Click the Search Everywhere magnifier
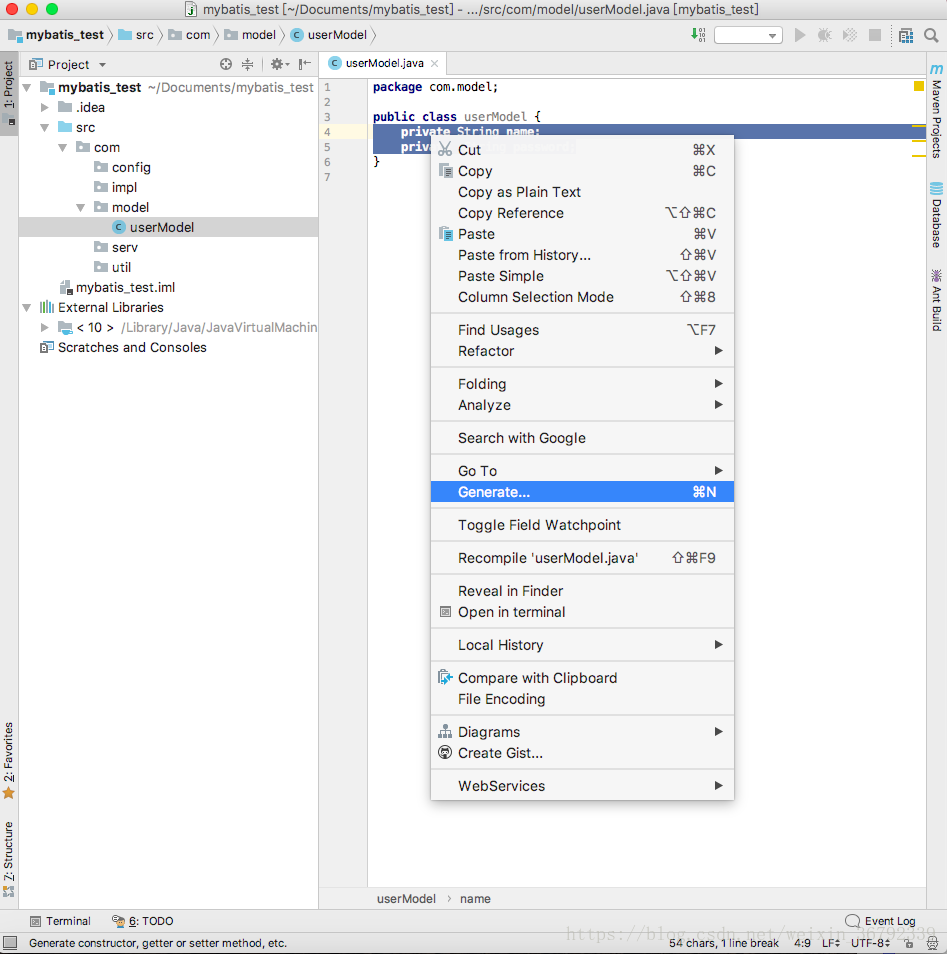The width and height of the screenshot is (947, 954). point(931,35)
